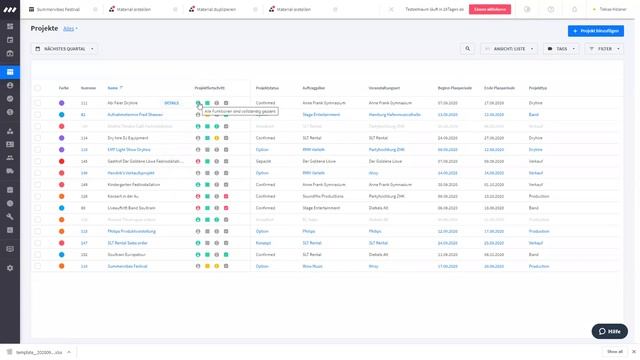Viewport: 640px width, 360px height.
Task: Open the Filter dropdown
Action: tap(604, 49)
